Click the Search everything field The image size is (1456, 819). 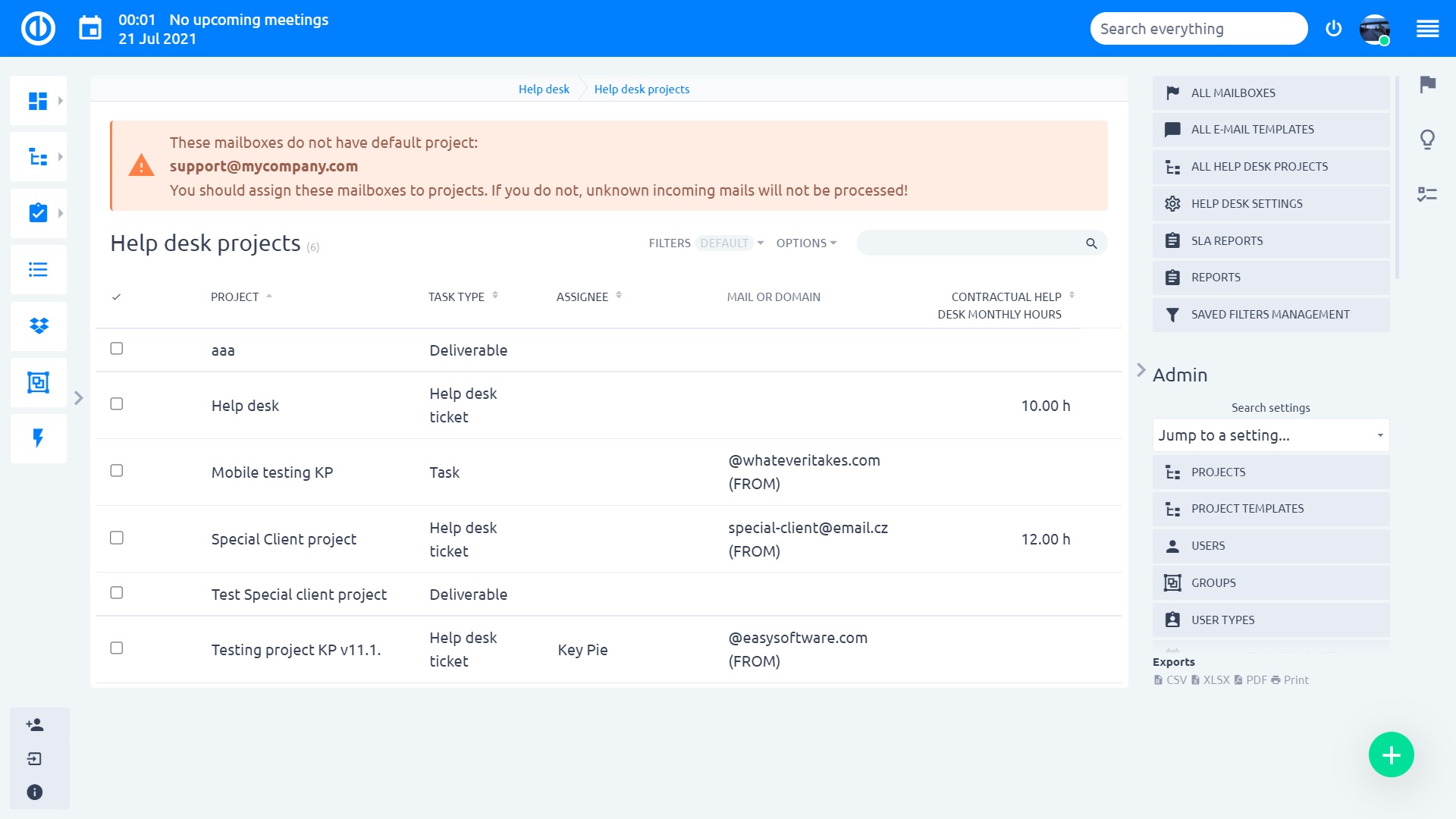(1198, 29)
